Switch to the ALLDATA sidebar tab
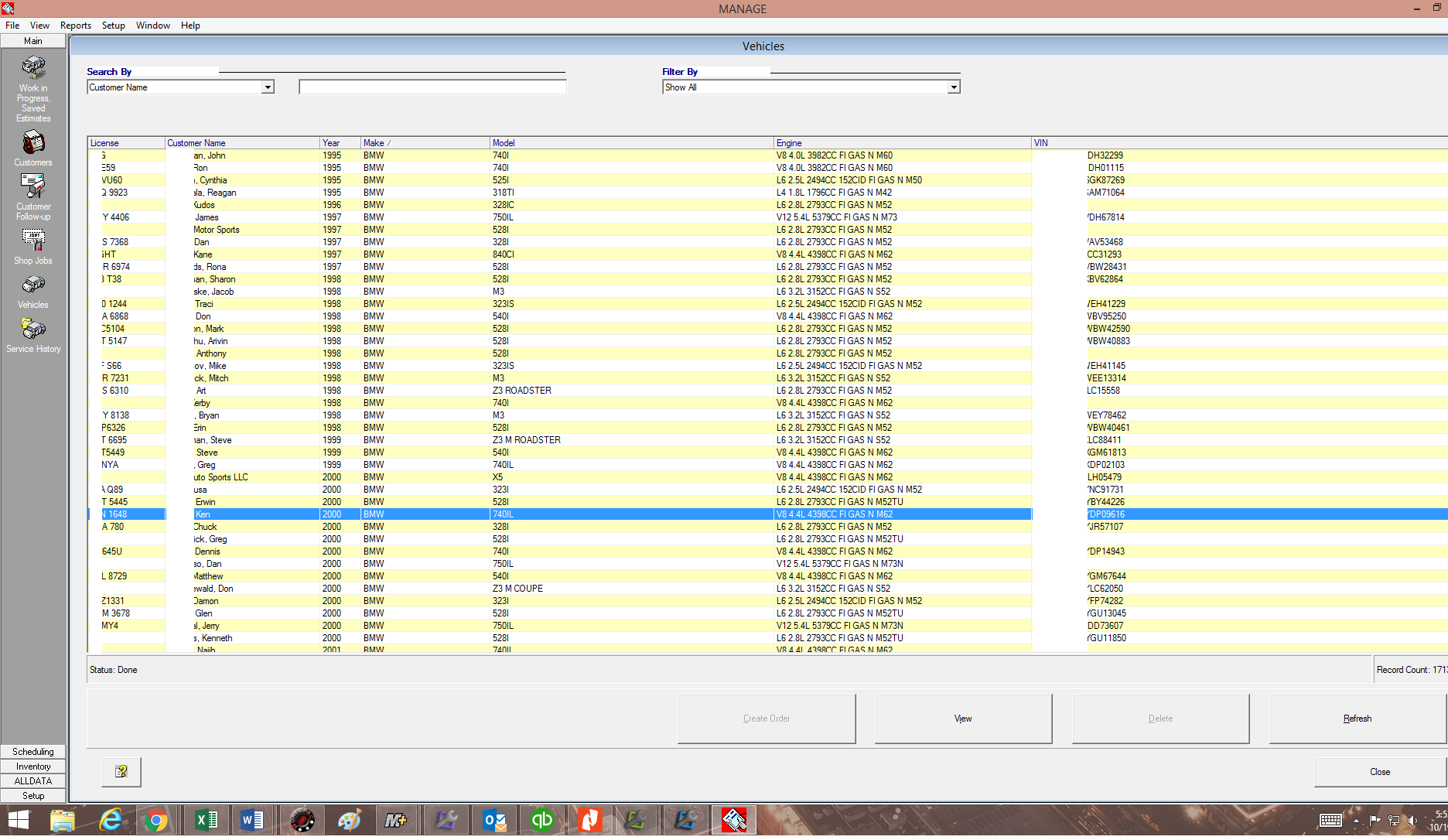Image resolution: width=1448 pixels, height=840 pixels. [33, 781]
